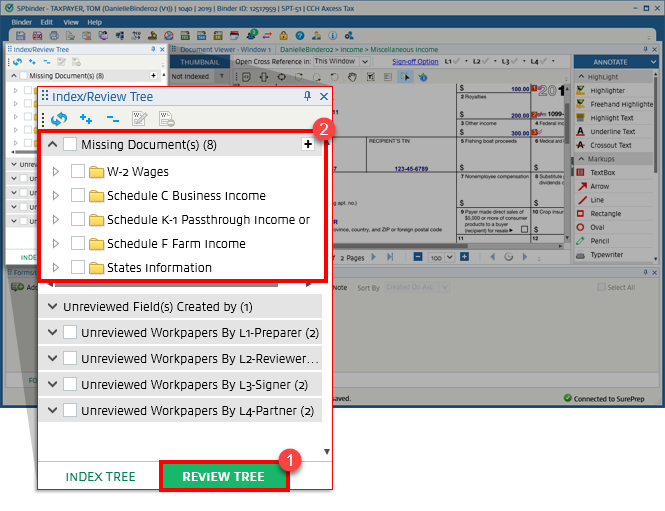Go to last page in viewer
The height and width of the screenshot is (511, 665).
pos(390,257)
